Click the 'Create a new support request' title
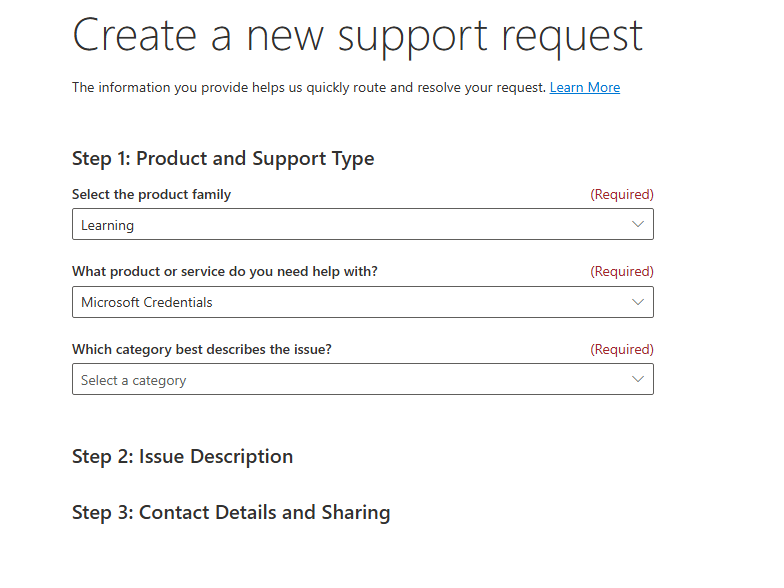 tap(357, 35)
